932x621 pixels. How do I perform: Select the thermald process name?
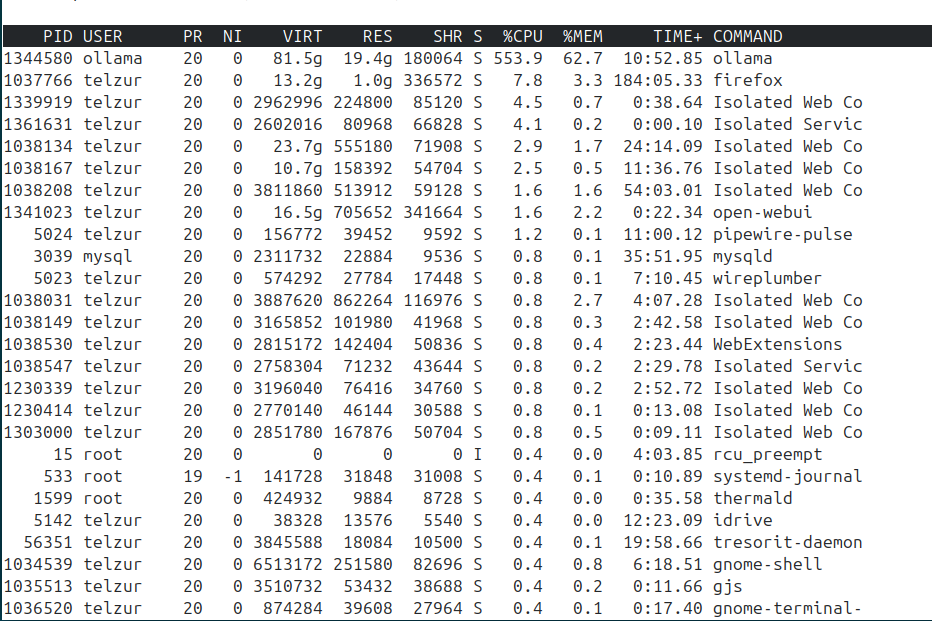(x=752, y=498)
